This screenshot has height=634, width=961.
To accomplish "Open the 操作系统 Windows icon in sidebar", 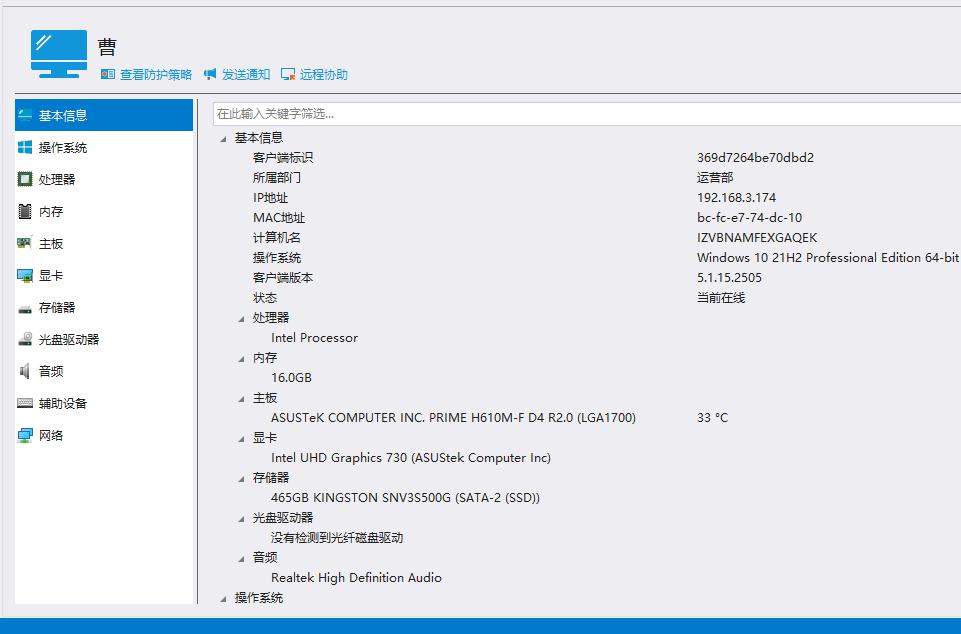I will (x=25, y=147).
